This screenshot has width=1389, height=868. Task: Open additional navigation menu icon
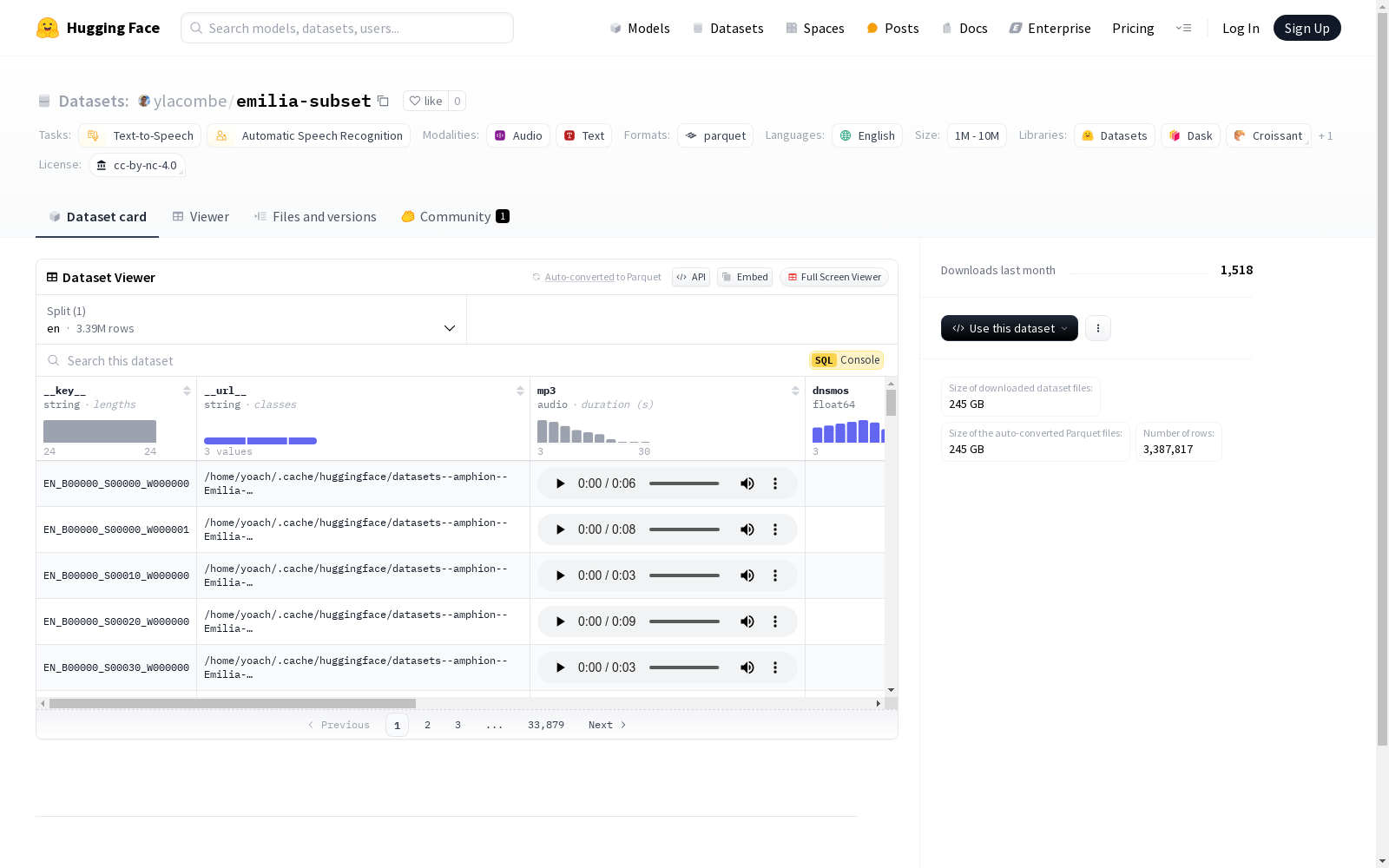(x=1183, y=28)
